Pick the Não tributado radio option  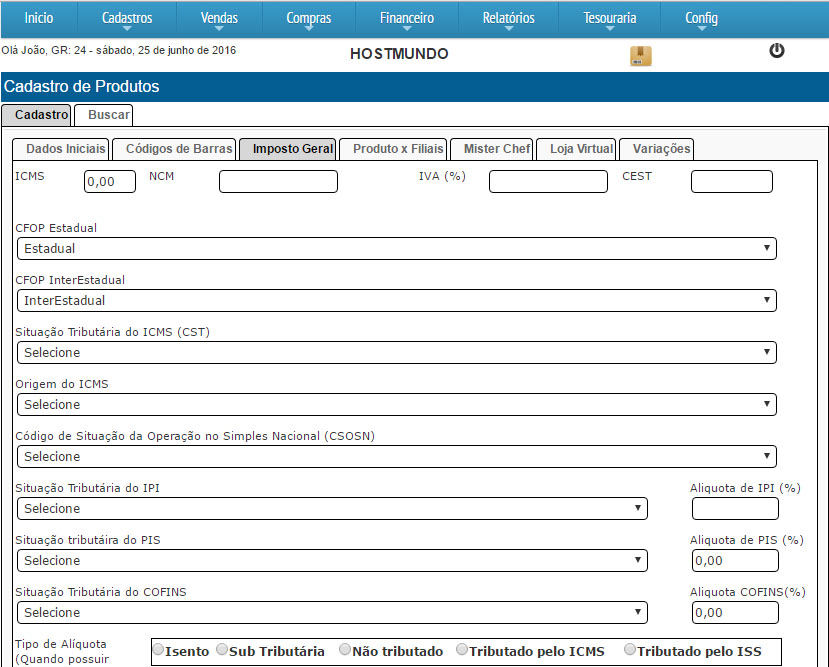coord(345,650)
